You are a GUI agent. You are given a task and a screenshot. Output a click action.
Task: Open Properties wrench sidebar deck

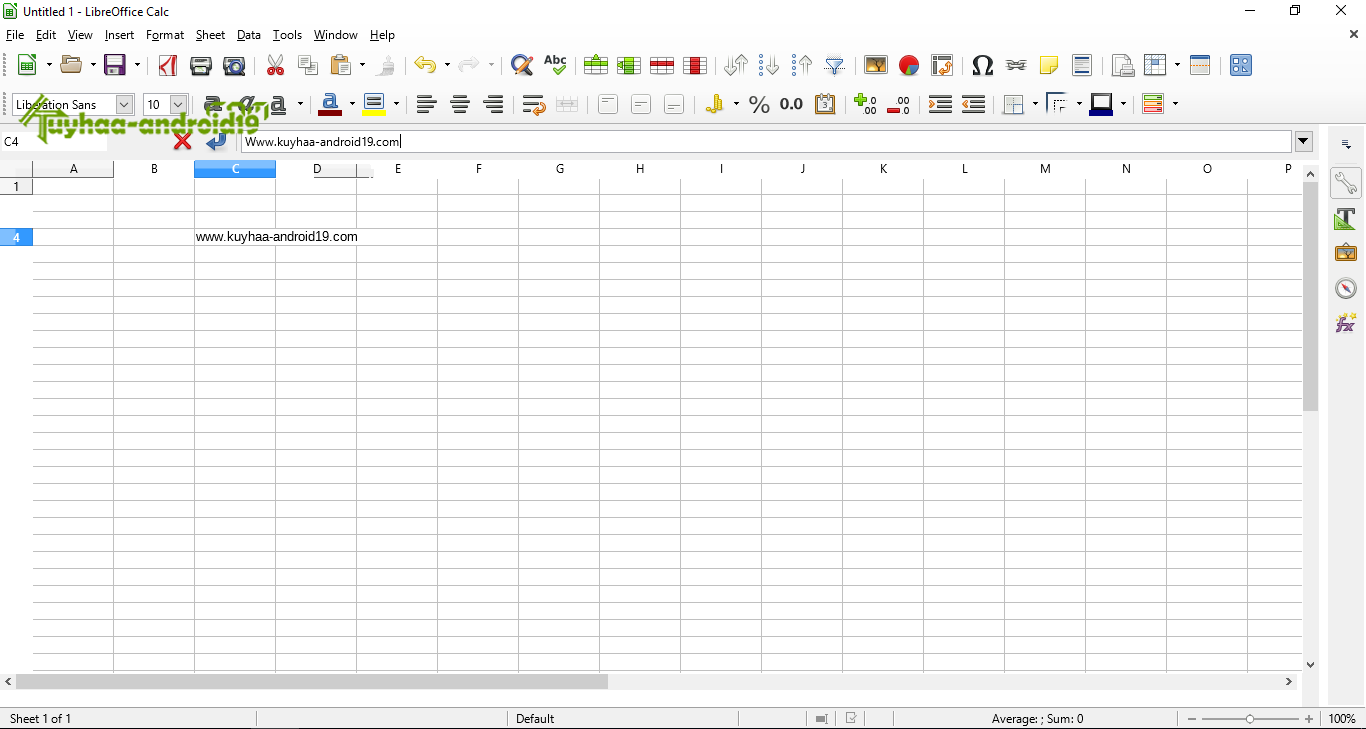click(1345, 183)
